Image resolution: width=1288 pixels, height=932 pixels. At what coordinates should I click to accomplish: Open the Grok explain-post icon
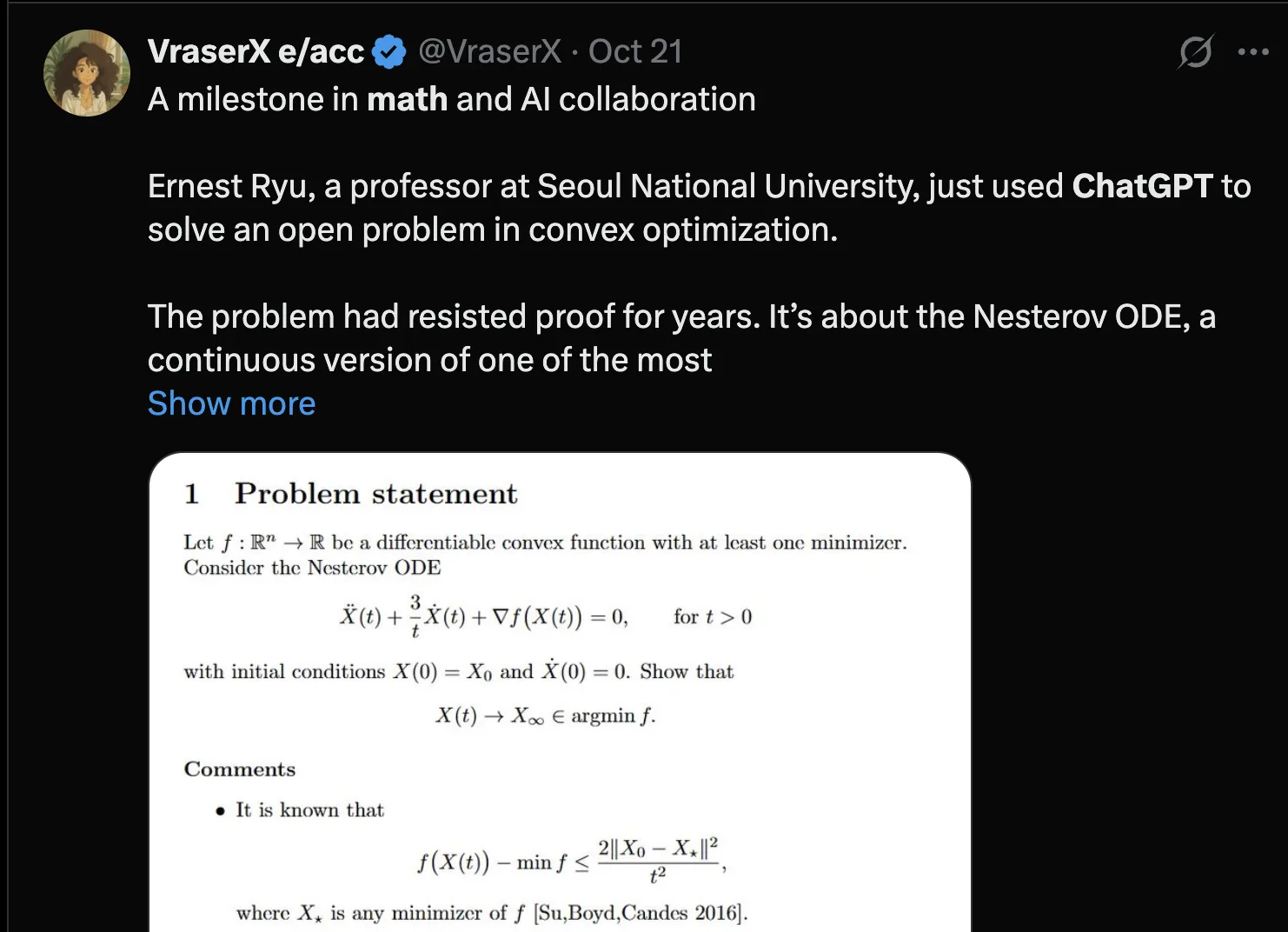coord(1196,52)
